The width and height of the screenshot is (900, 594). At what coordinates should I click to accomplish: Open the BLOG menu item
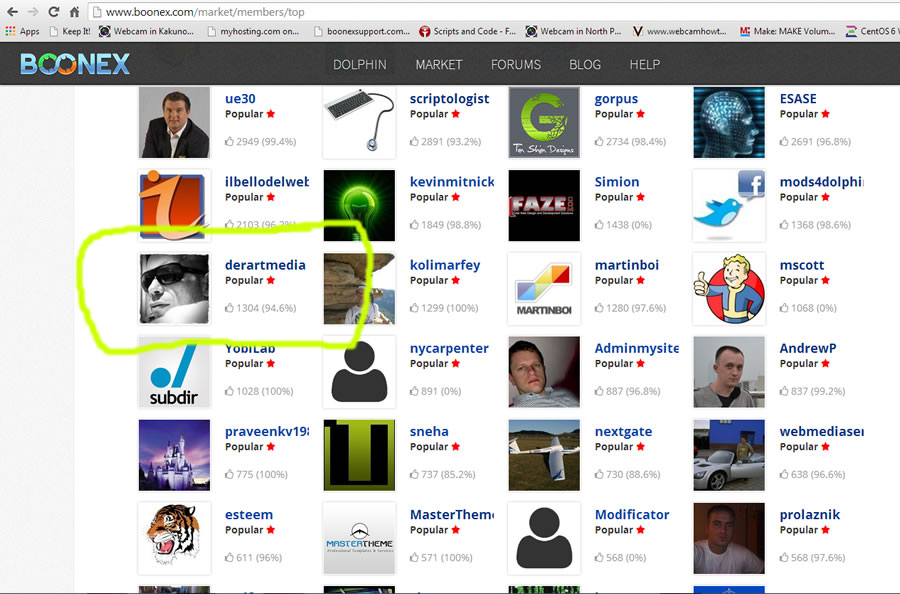tap(585, 65)
